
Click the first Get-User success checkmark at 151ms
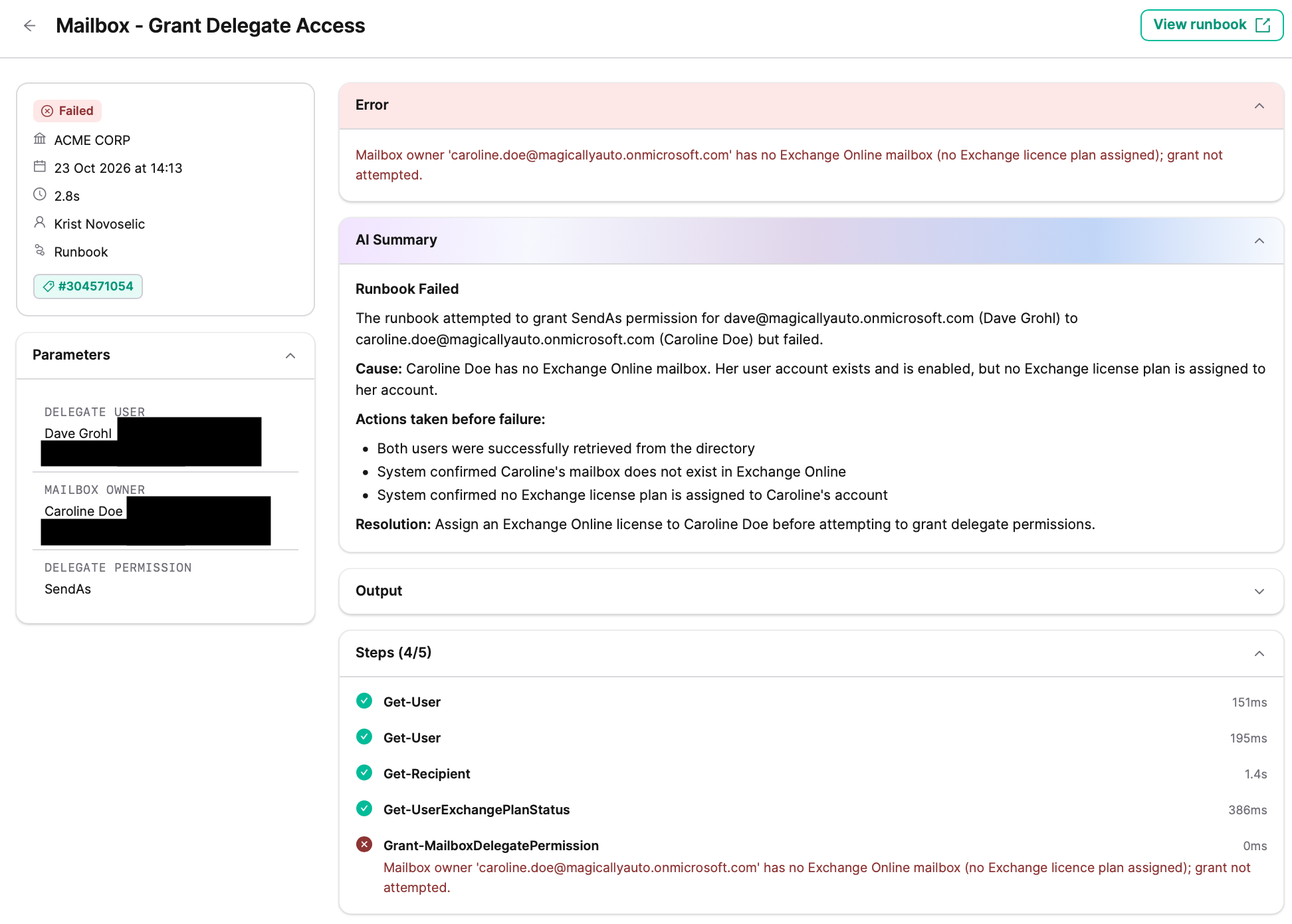tap(364, 701)
